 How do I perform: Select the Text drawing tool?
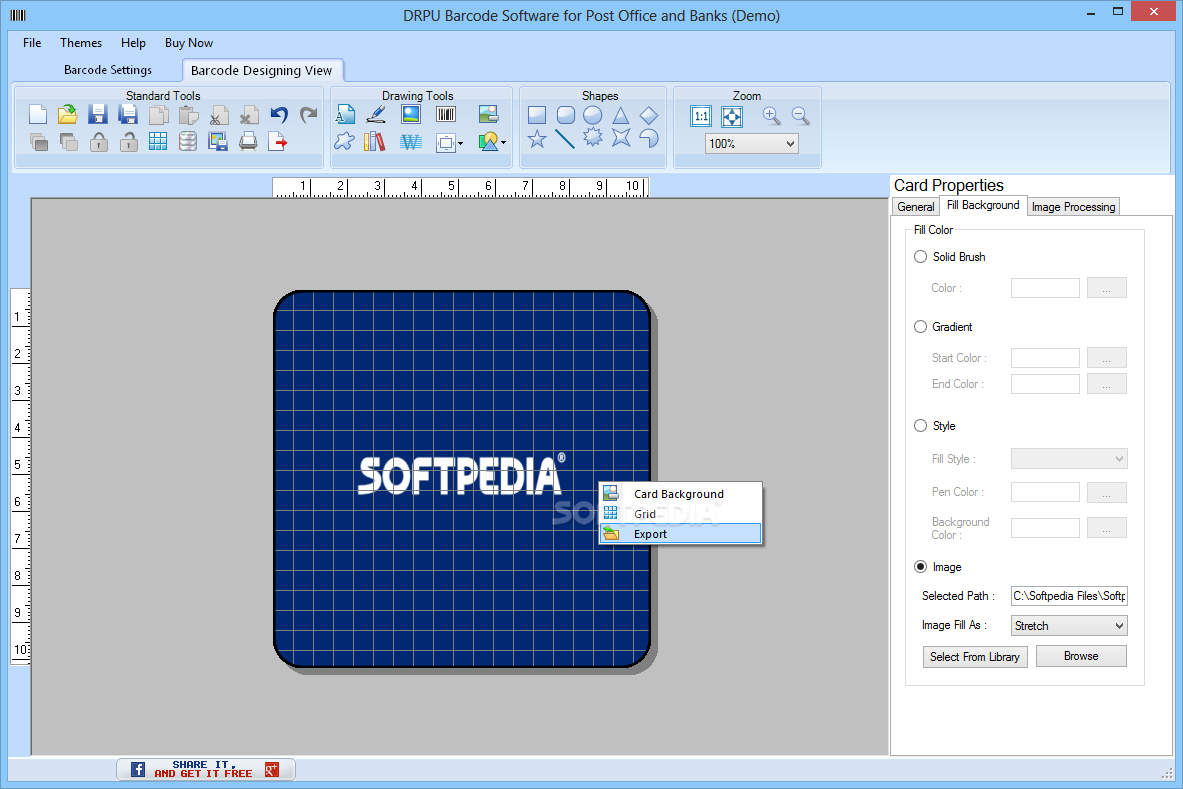(x=345, y=115)
